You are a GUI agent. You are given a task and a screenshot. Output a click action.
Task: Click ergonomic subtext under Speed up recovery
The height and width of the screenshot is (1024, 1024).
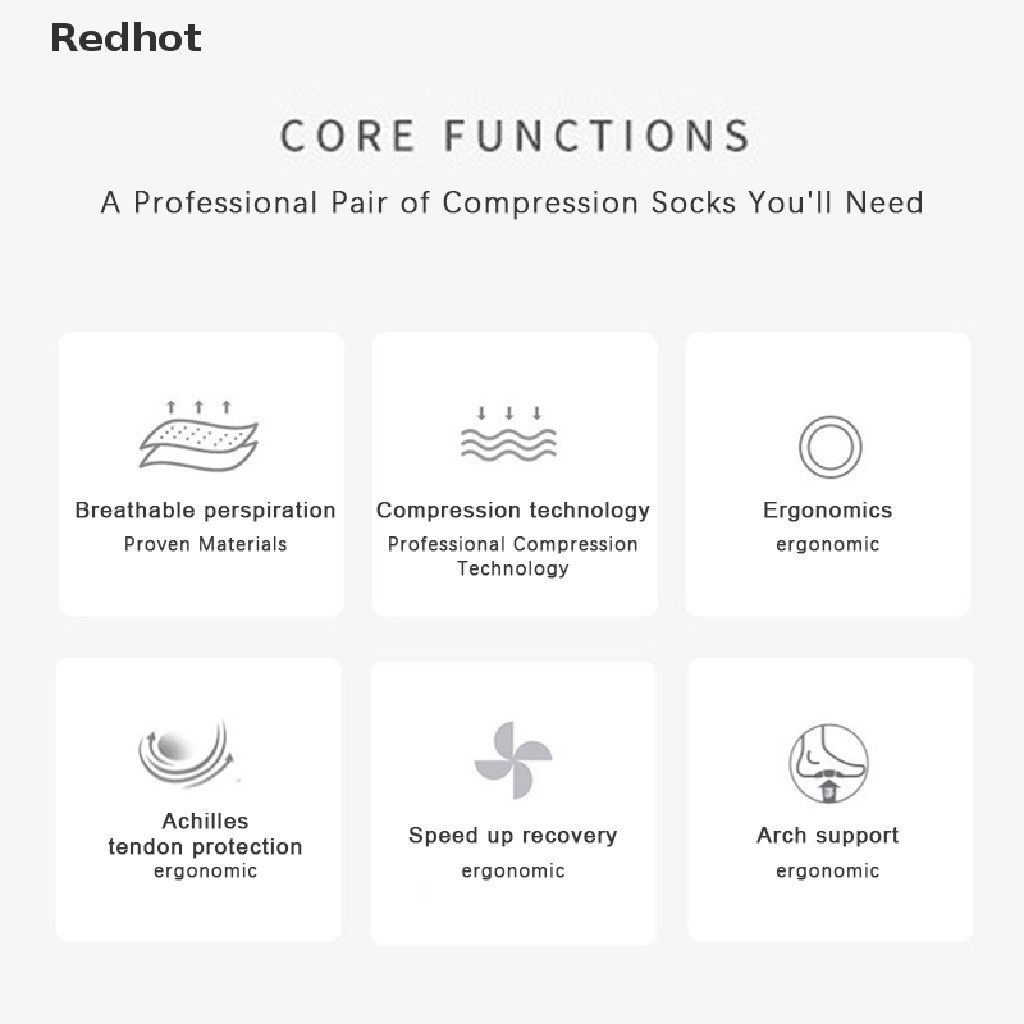tap(513, 871)
